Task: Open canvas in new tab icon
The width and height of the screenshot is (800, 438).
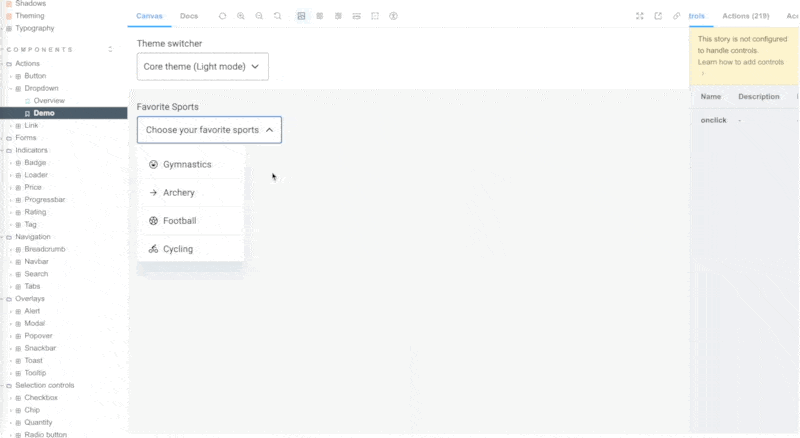Action: click(658, 16)
